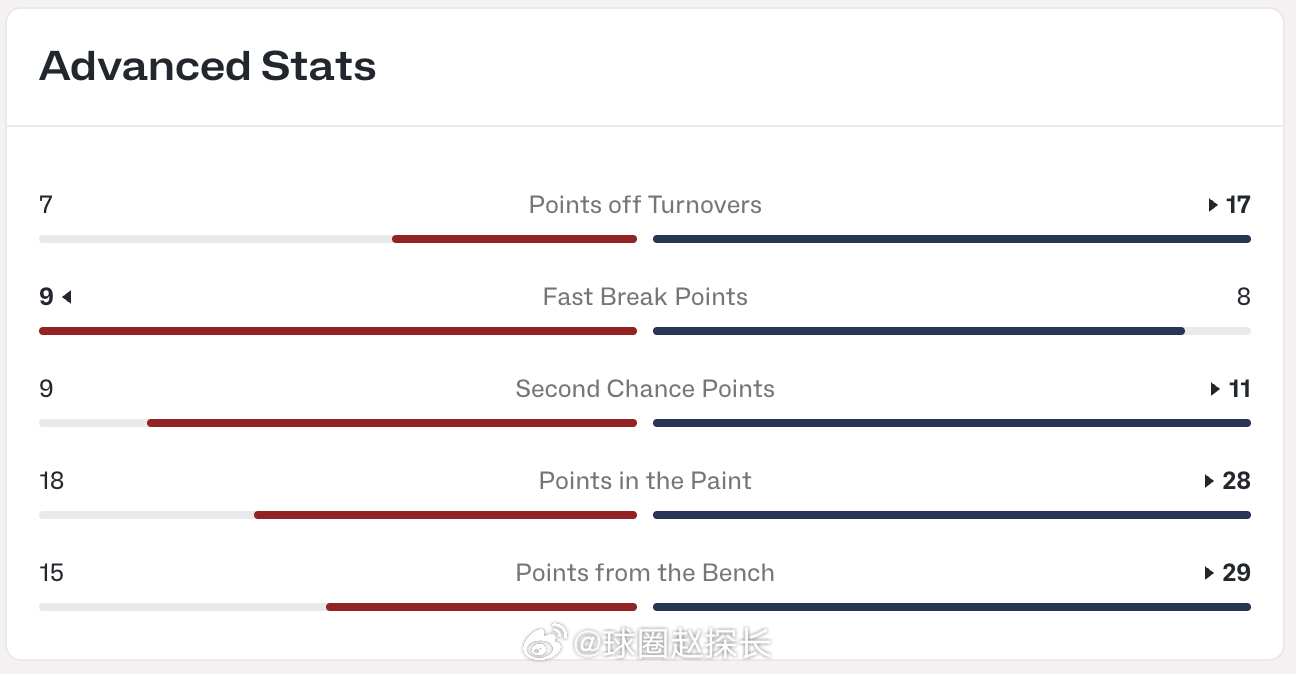This screenshot has height=674, width=1296.
Task: Click the blue Points in the Paint bar
Action: (952, 515)
